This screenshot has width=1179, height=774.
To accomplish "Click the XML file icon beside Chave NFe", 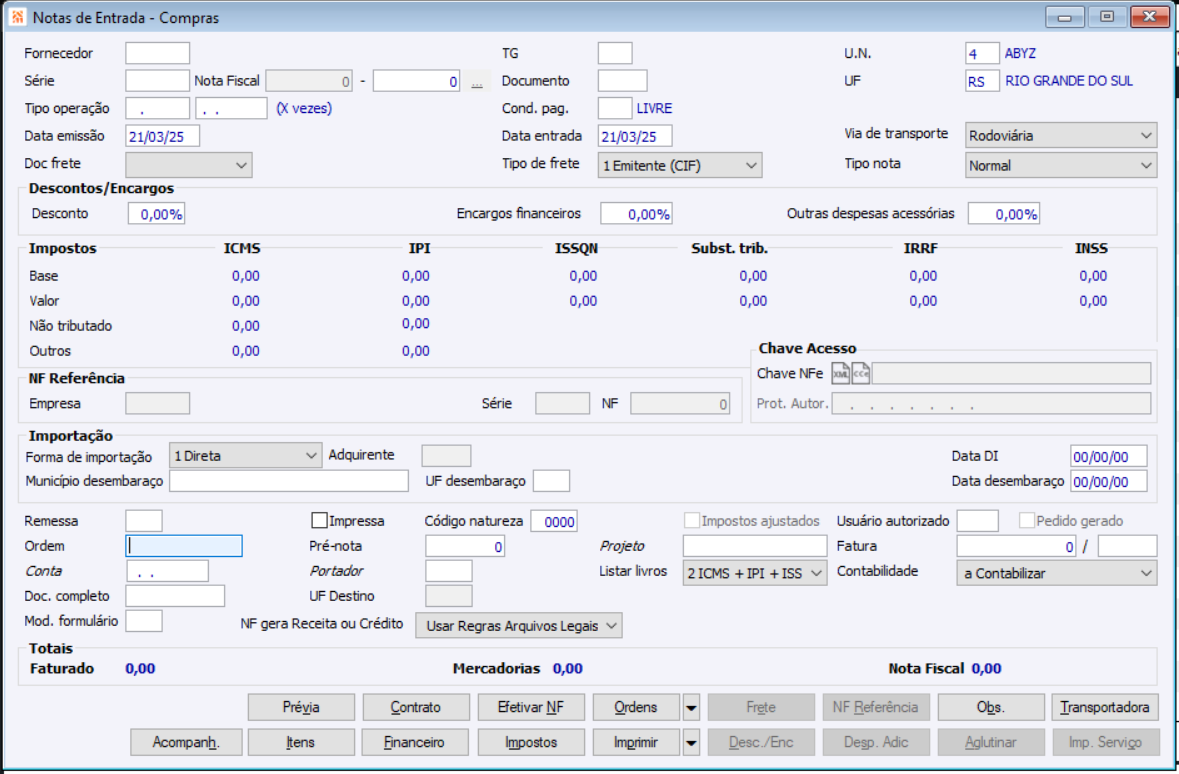I will (x=841, y=374).
